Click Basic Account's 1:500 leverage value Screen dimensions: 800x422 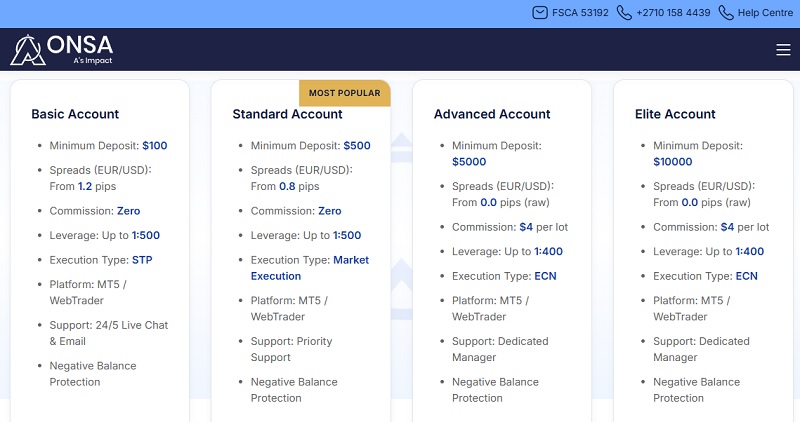[x=145, y=235]
